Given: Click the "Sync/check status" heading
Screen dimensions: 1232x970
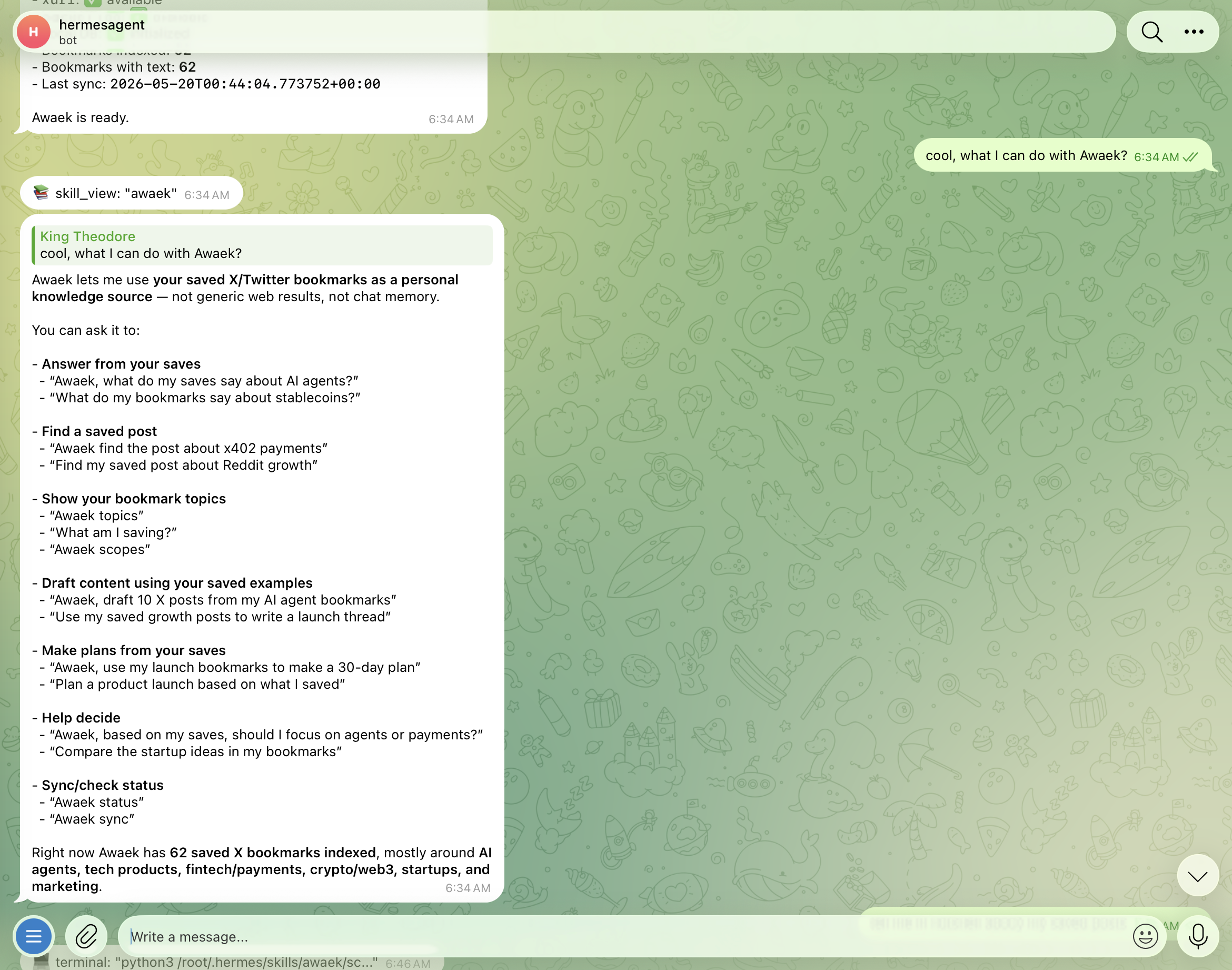Looking at the screenshot, I should tap(103, 786).
